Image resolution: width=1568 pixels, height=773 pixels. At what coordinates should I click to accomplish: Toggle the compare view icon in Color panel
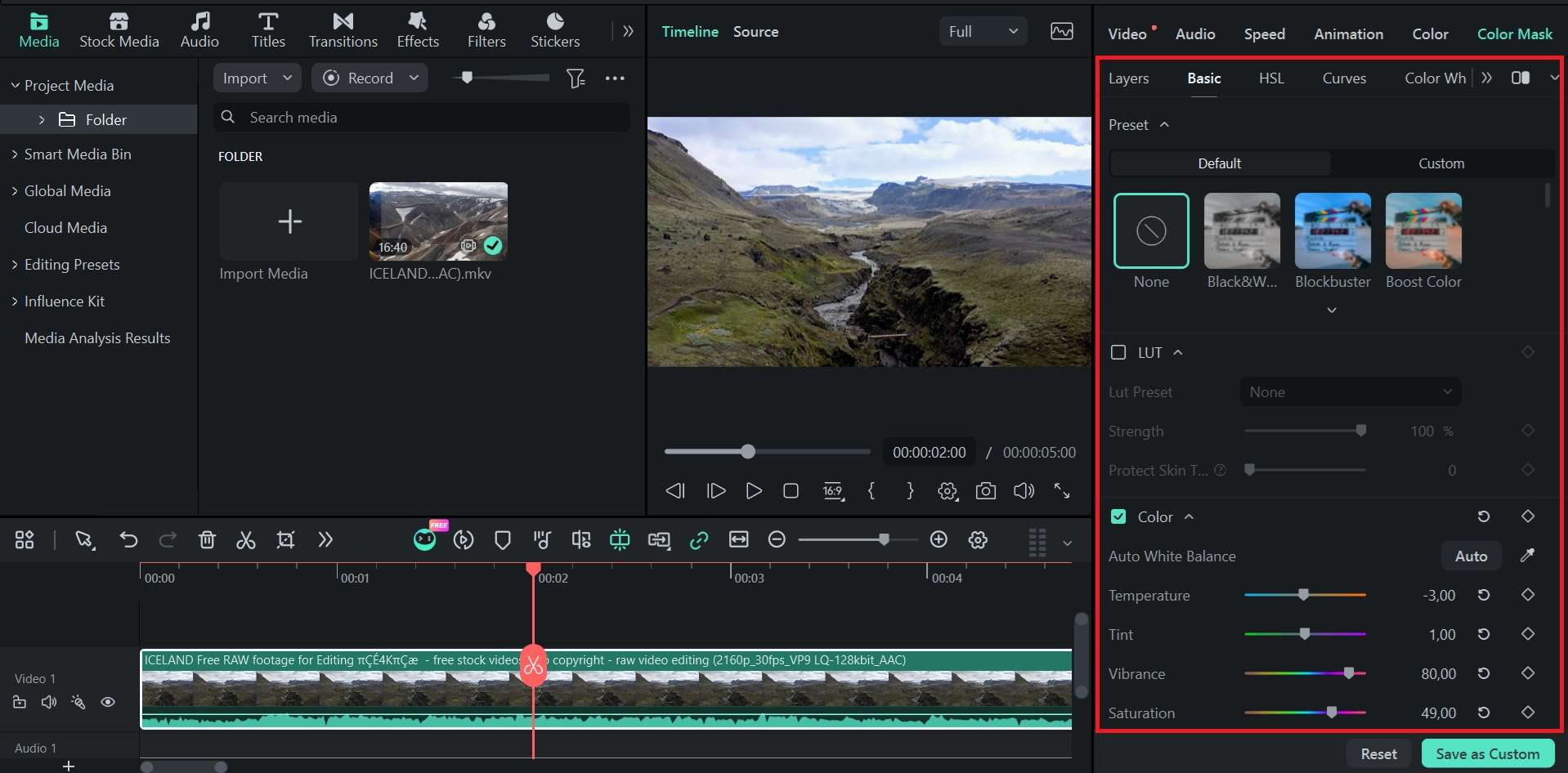[1521, 78]
